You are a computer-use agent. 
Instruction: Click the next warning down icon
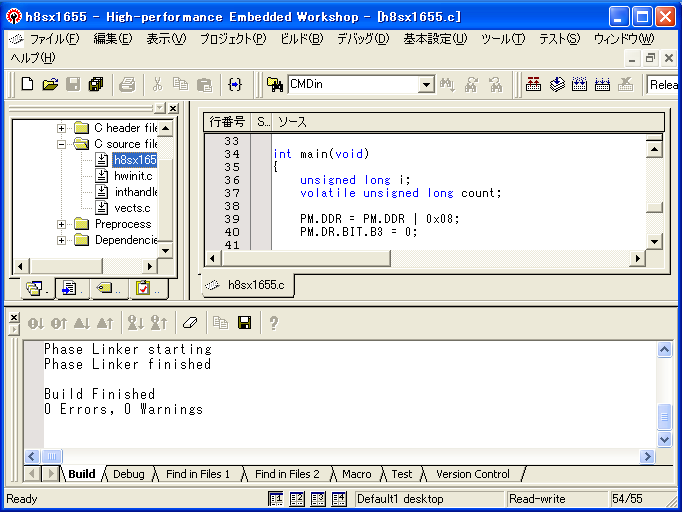pos(82,323)
